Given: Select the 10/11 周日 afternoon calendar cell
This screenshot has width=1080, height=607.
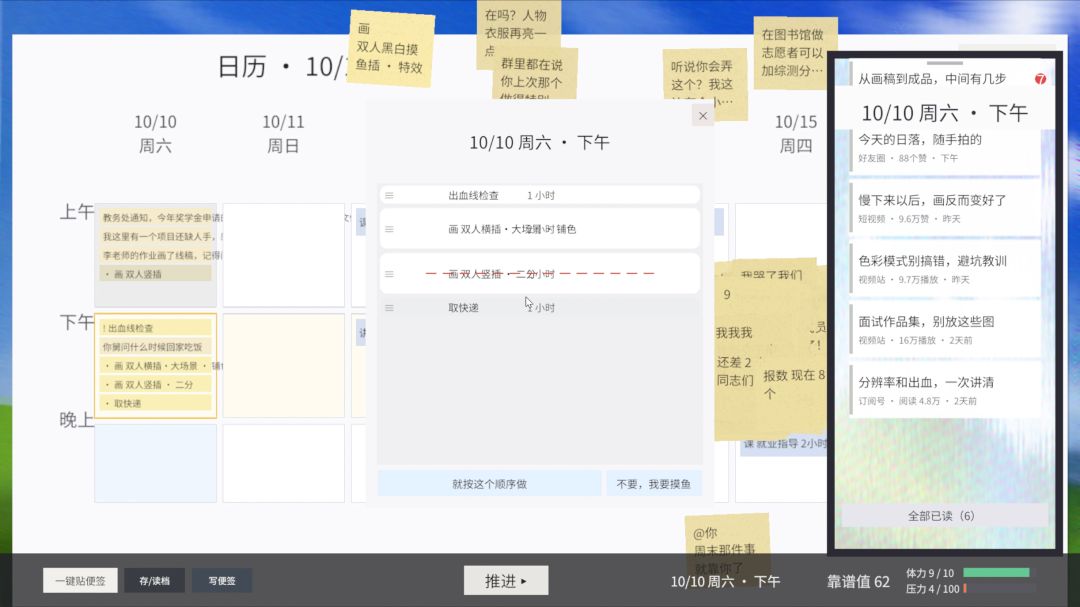Looking at the screenshot, I should tap(283, 365).
